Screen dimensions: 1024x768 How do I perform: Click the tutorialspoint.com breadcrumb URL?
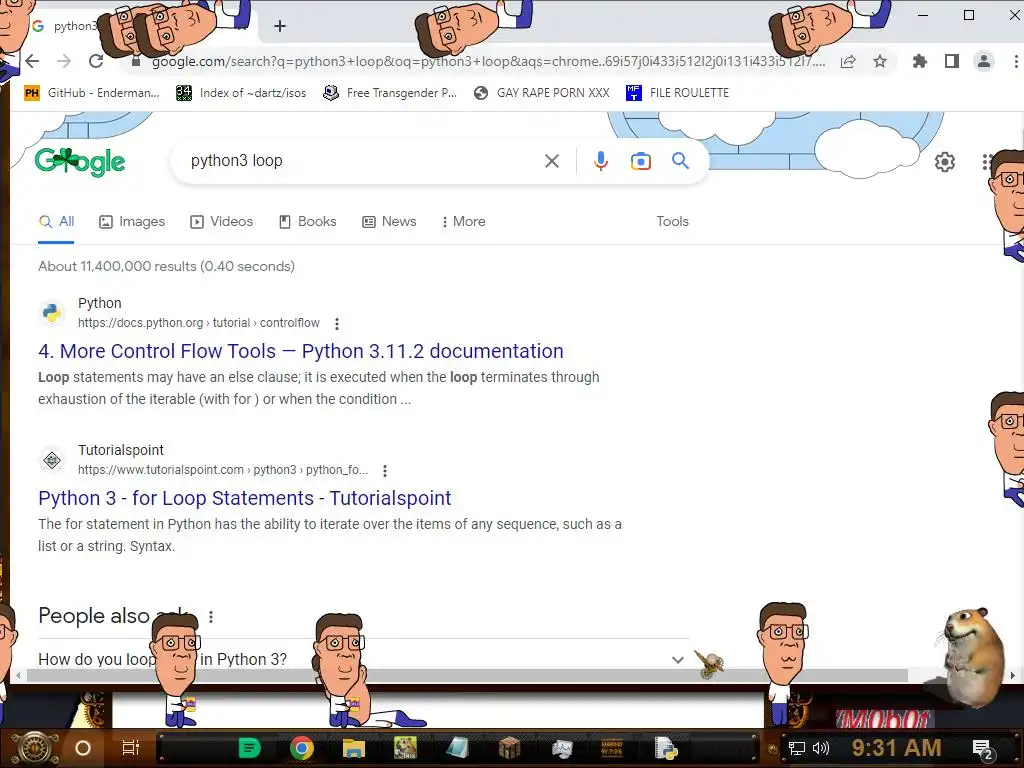pos(223,470)
